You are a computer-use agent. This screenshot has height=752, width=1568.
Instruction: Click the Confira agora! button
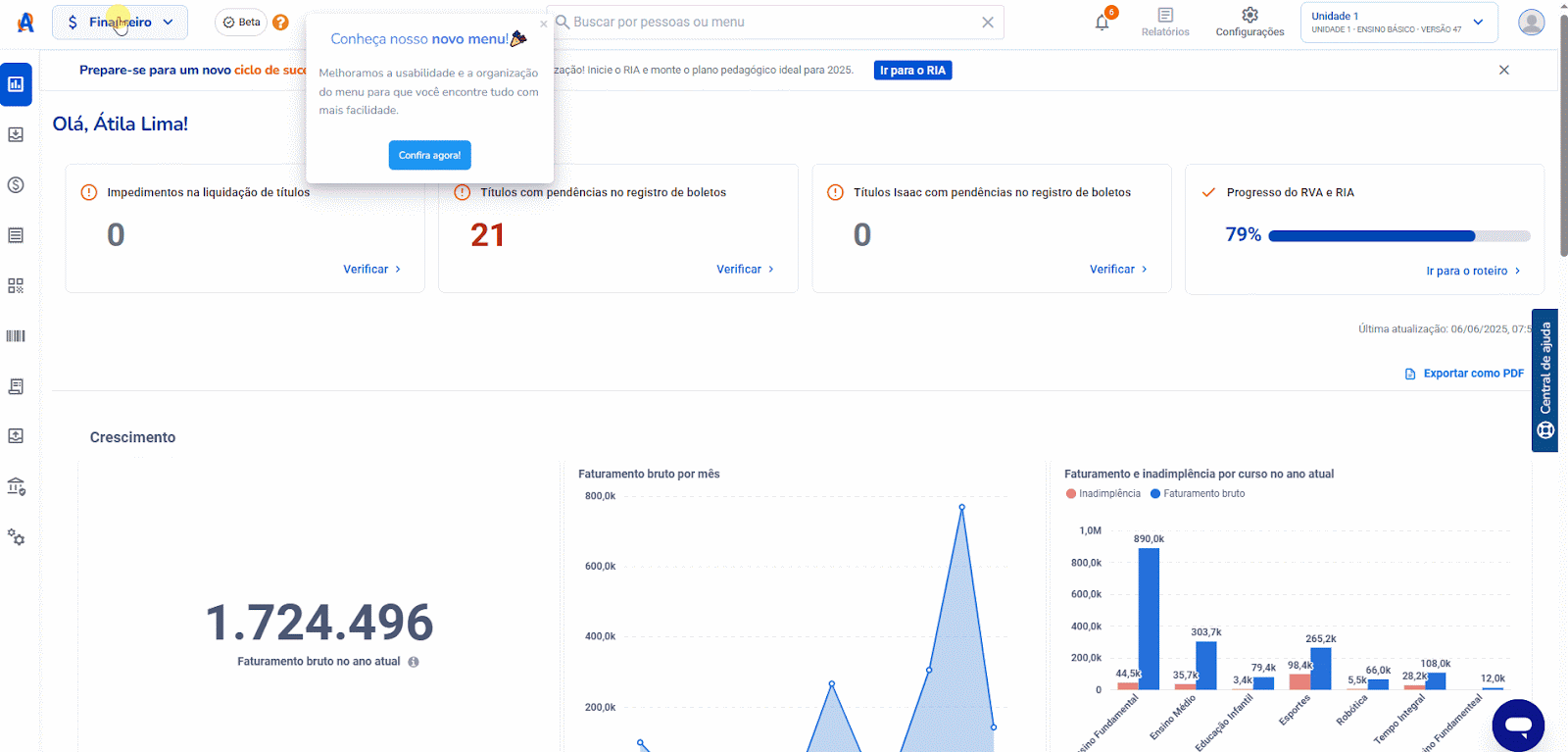click(x=429, y=155)
